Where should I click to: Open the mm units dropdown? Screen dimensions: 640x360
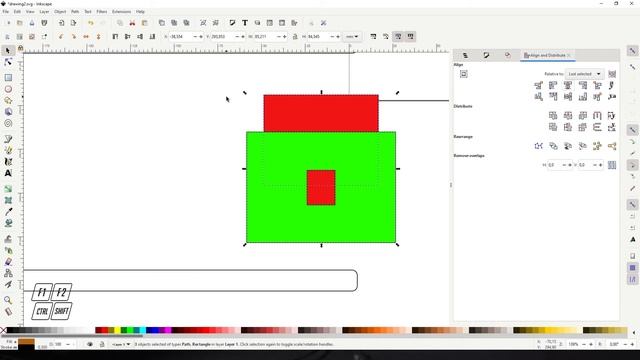coord(352,37)
